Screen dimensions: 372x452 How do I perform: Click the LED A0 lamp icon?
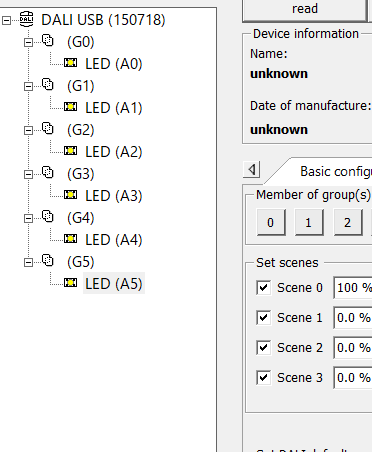point(70,63)
